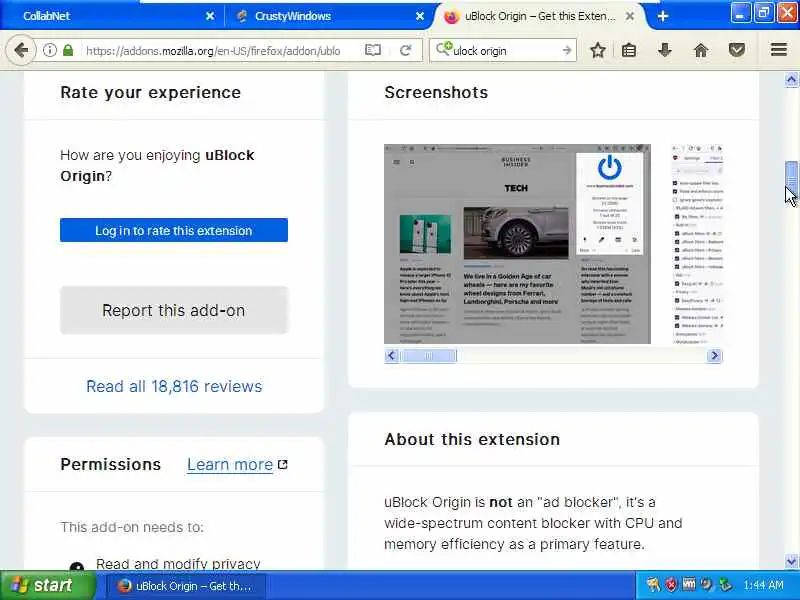This screenshot has width=800, height=600.
Task: Click the Safely Remove Hardware tray icon
Action: coord(725,585)
